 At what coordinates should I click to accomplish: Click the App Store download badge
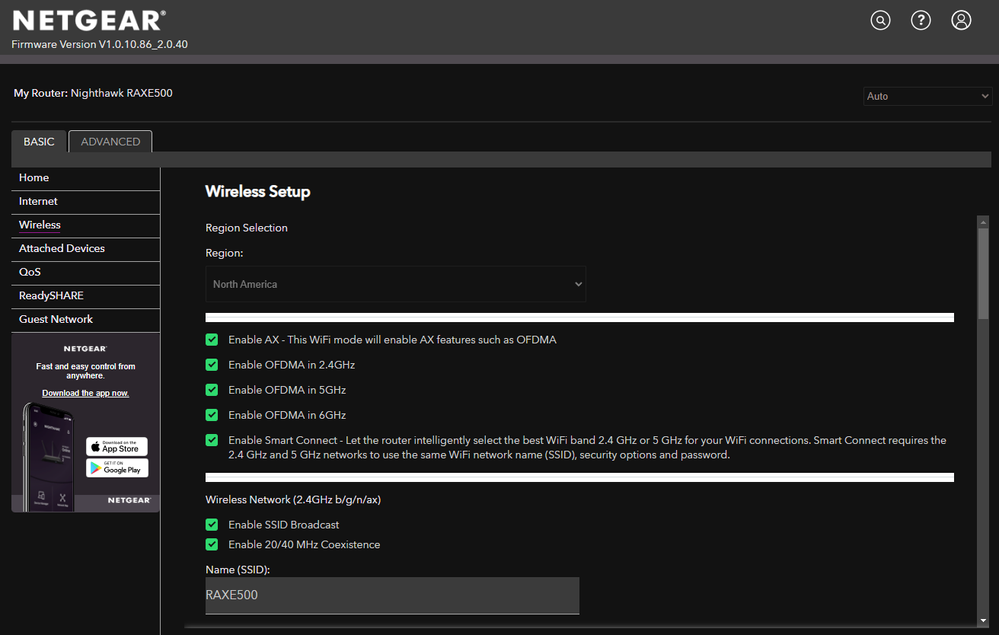[117, 447]
